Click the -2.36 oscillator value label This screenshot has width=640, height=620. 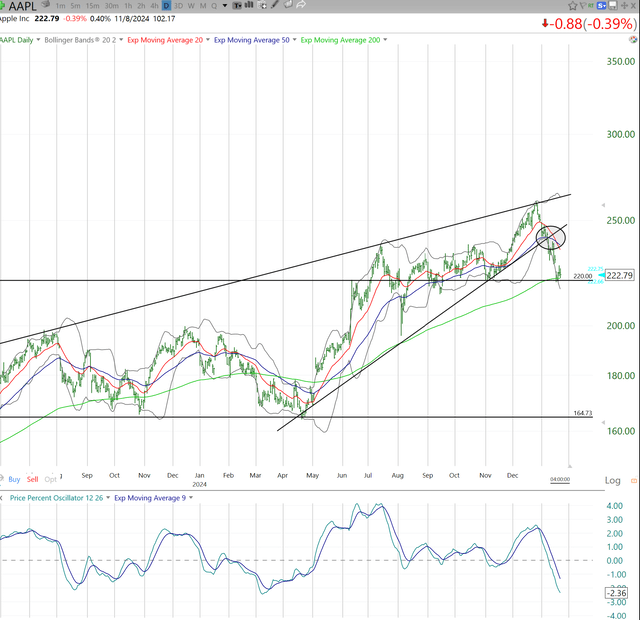click(x=616, y=593)
